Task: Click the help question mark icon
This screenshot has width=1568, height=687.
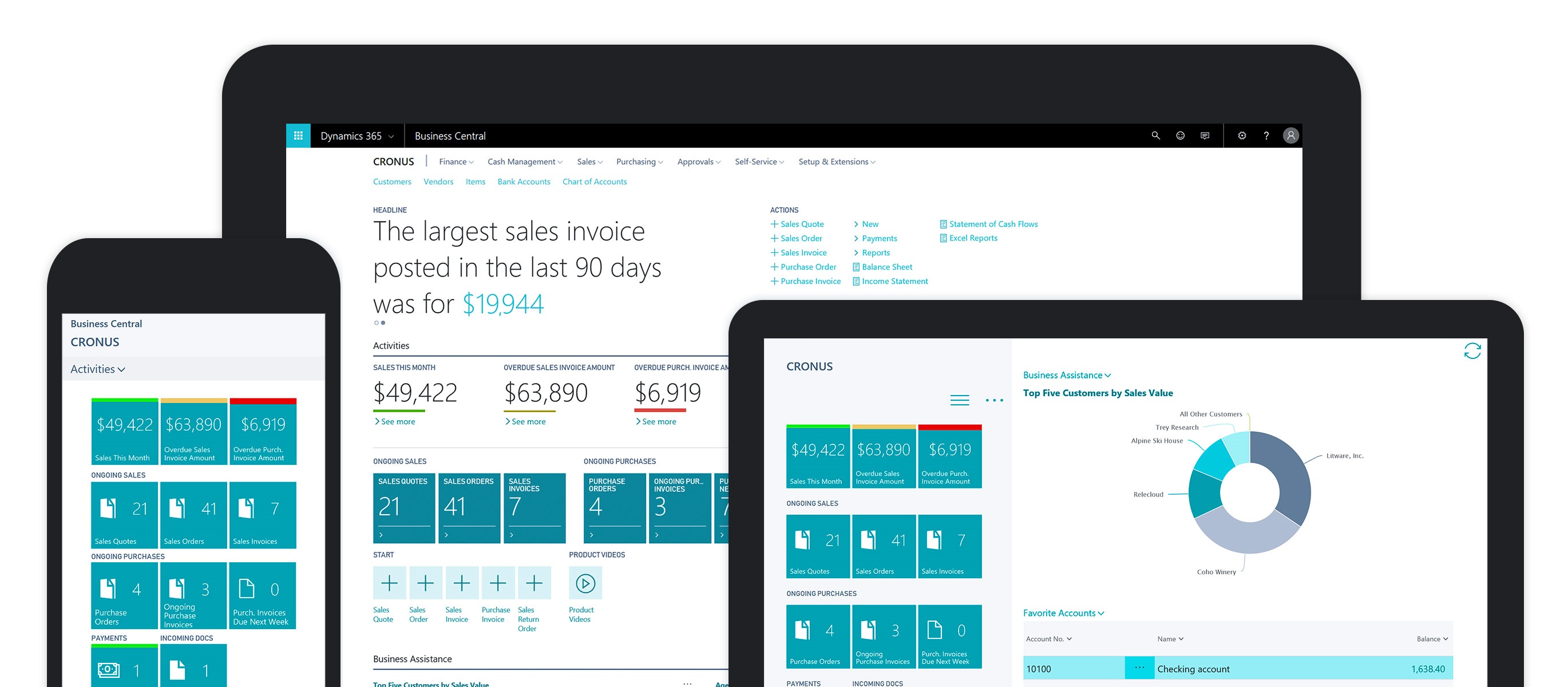Action: (1266, 136)
